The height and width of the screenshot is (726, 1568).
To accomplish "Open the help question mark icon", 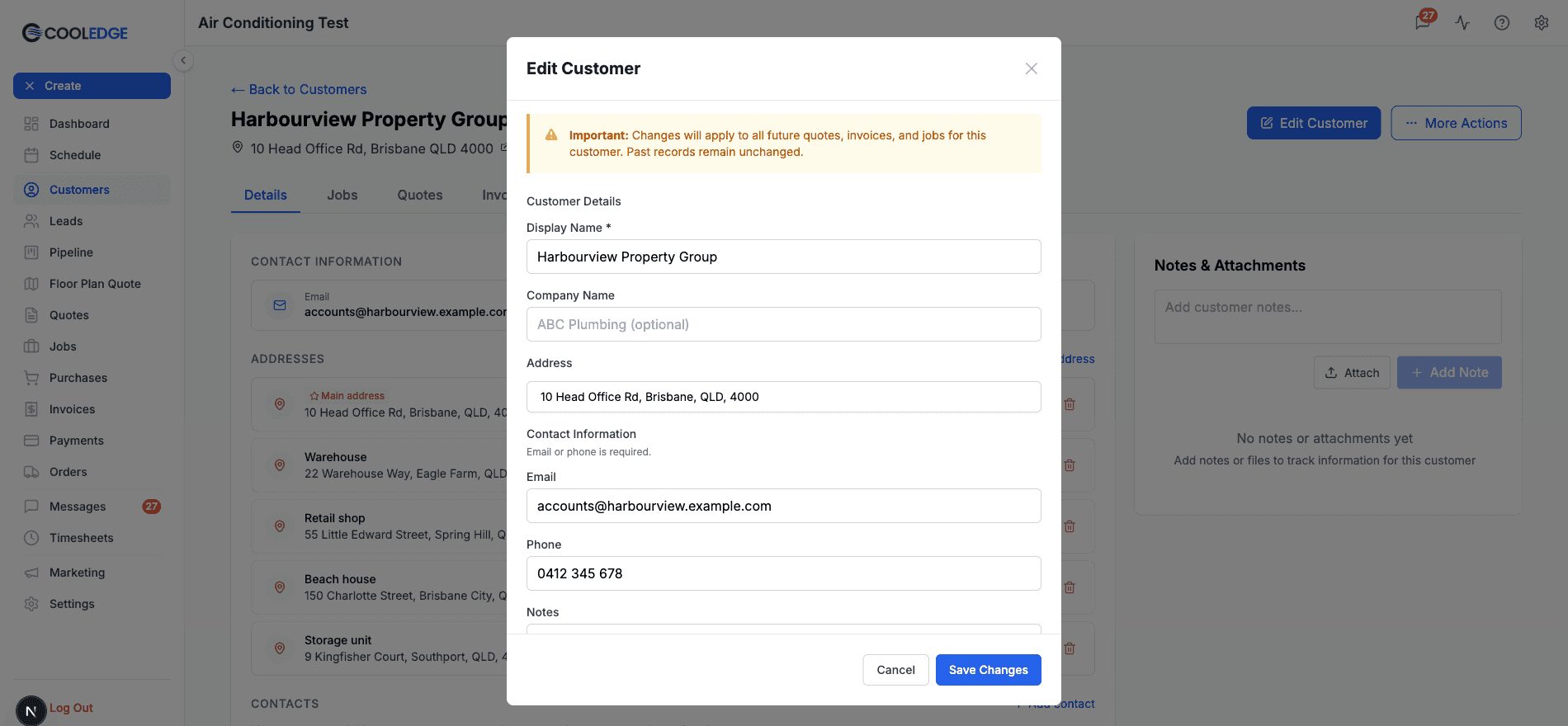I will point(1502,23).
